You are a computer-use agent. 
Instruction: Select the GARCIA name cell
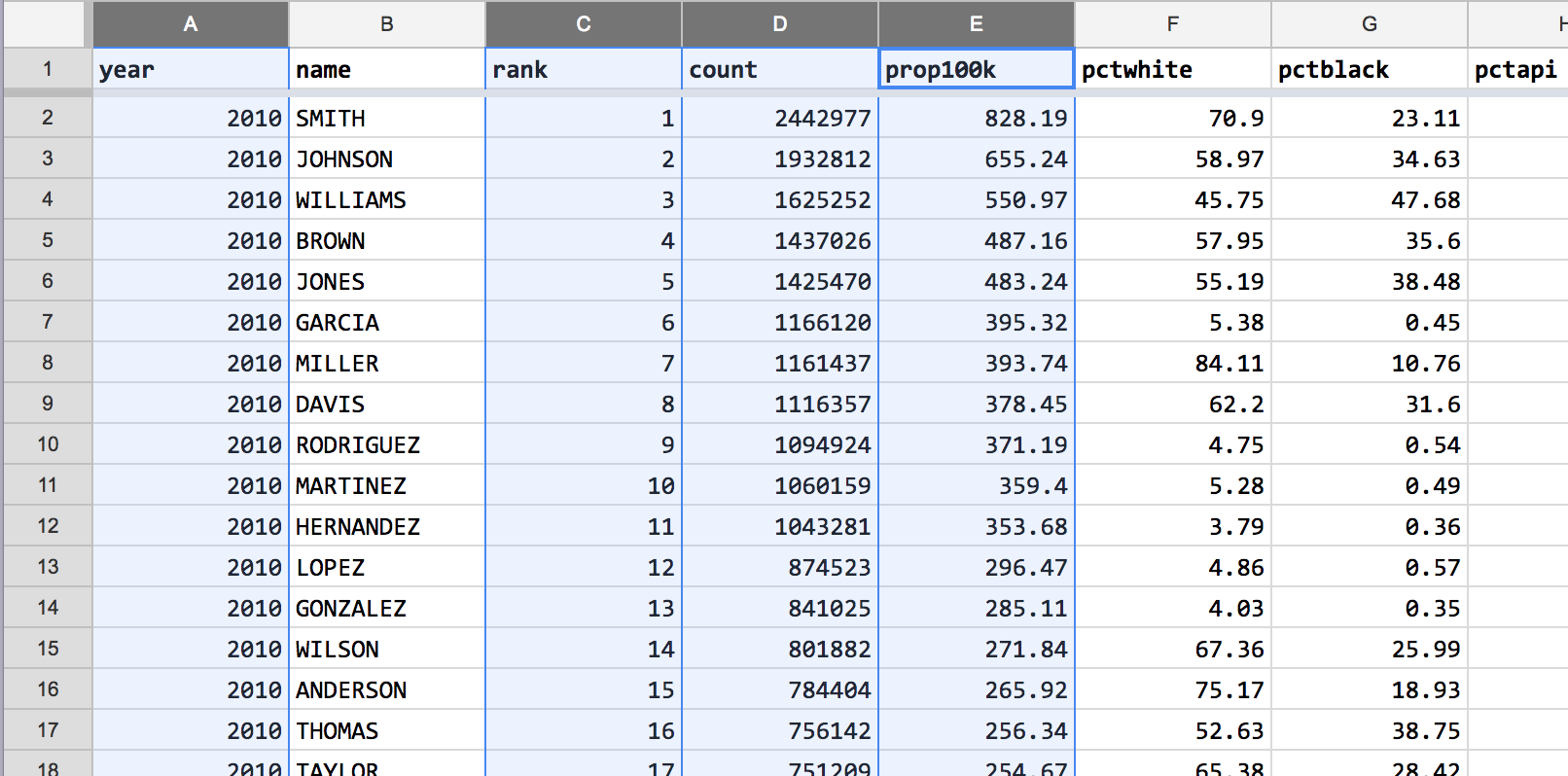tap(387, 322)
